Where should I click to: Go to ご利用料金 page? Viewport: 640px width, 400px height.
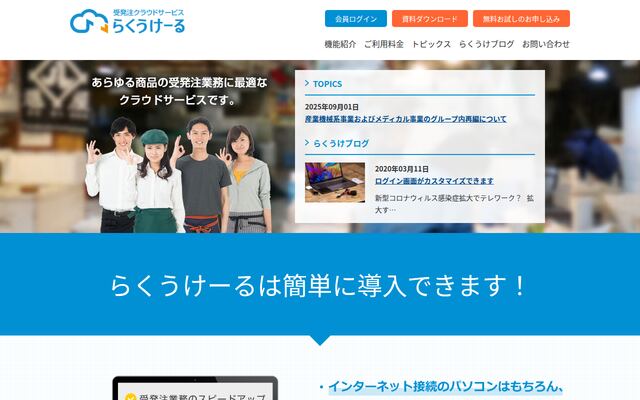(384, 44)
